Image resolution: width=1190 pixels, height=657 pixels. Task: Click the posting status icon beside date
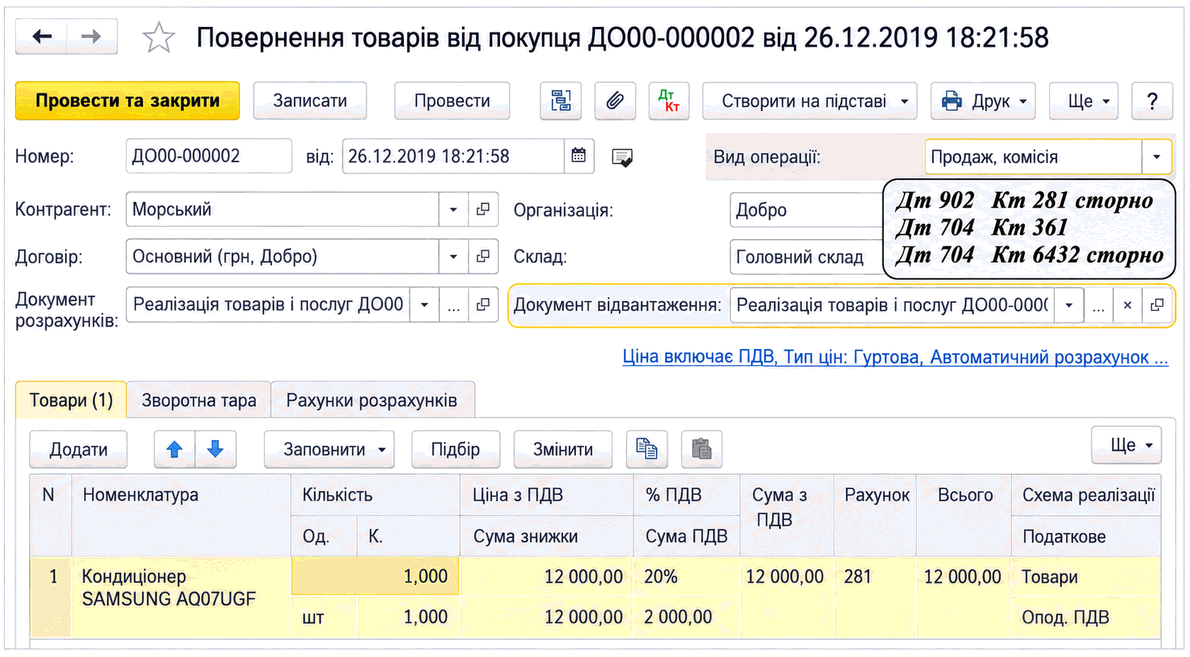pyautogui.click(x=622, y=158)
